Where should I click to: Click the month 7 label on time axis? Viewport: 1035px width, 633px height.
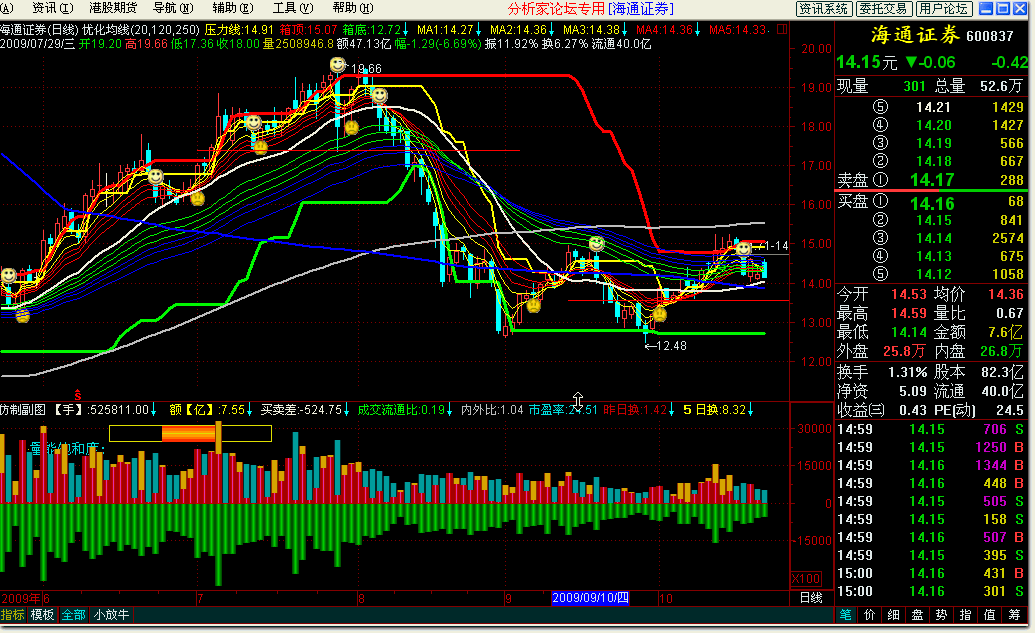(200, 599)
